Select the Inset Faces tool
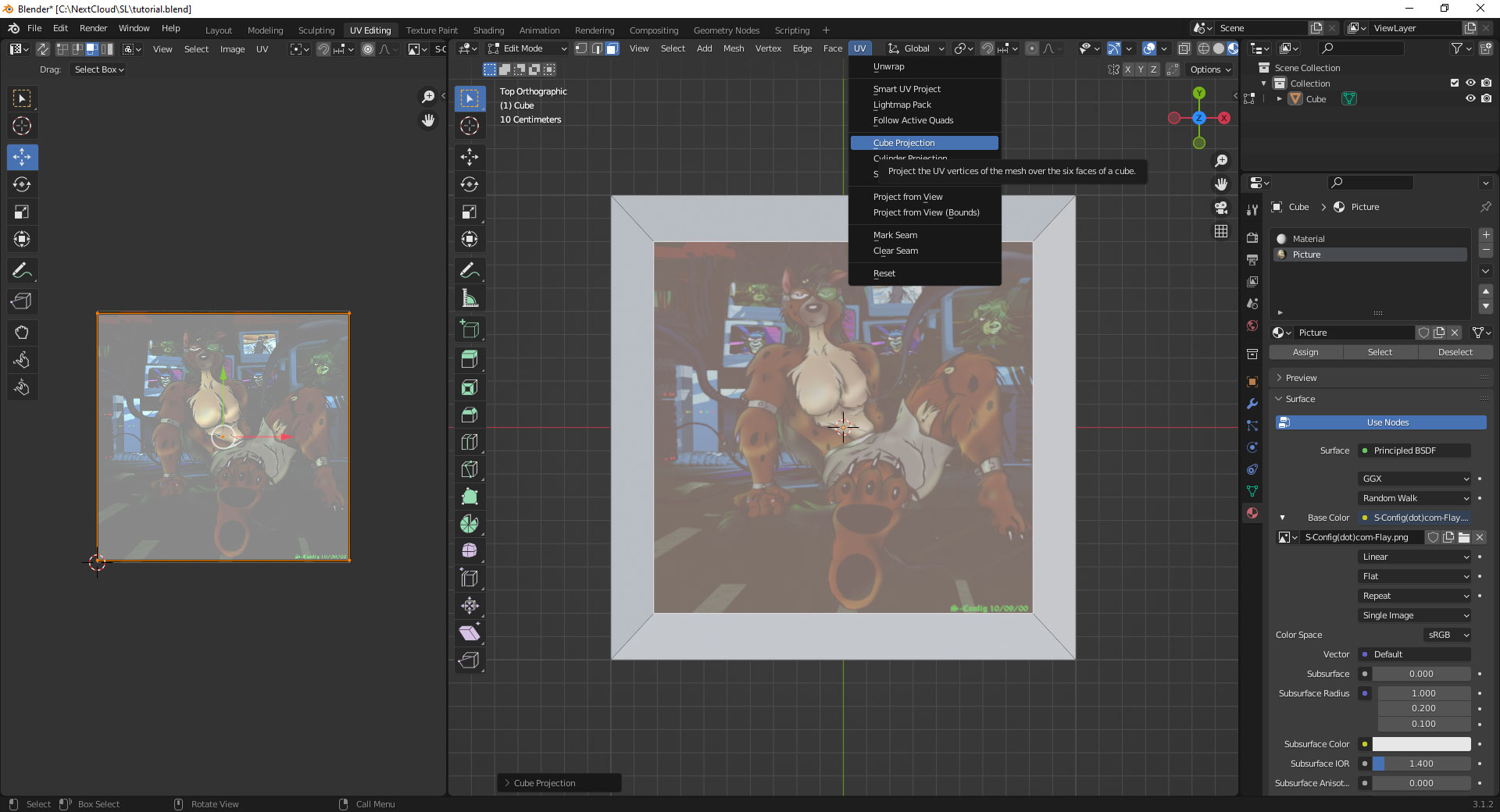 (x=470, y=387)
